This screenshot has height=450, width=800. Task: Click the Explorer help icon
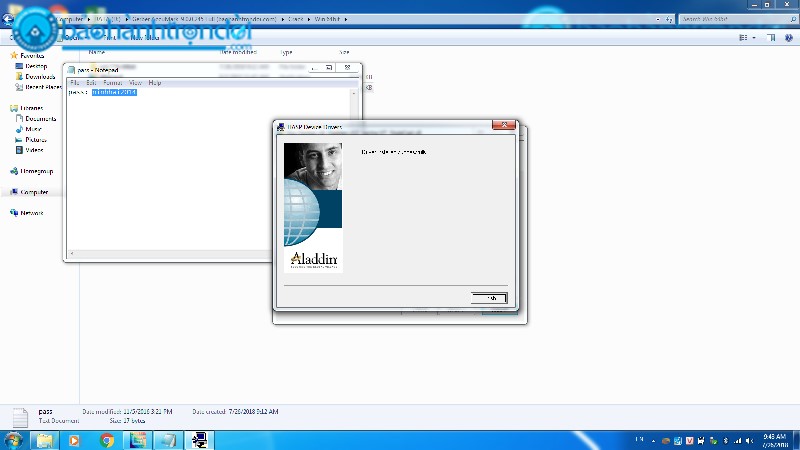(x=789, y=38)
